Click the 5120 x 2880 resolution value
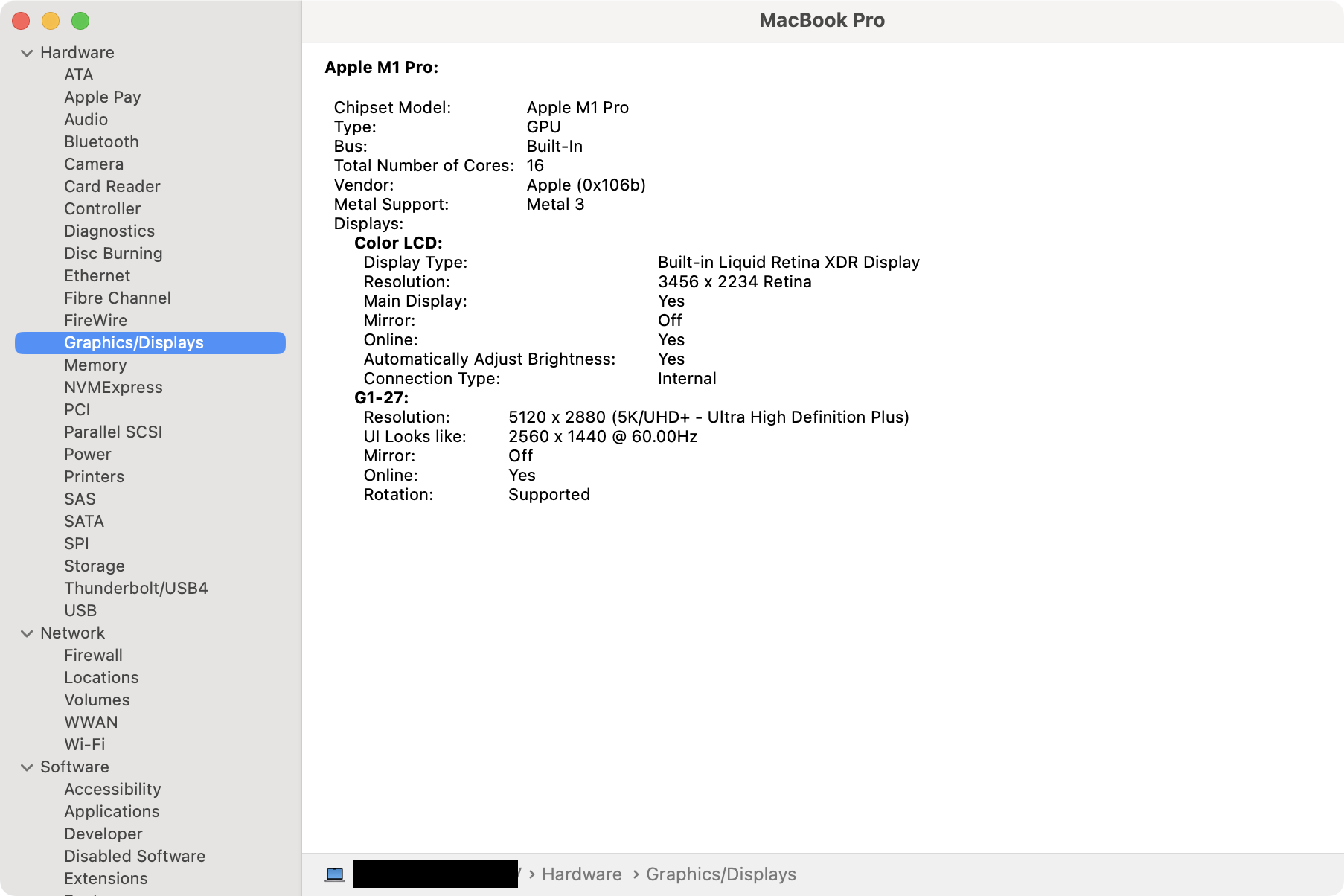 pyautogui.click(x=708, y=417)
